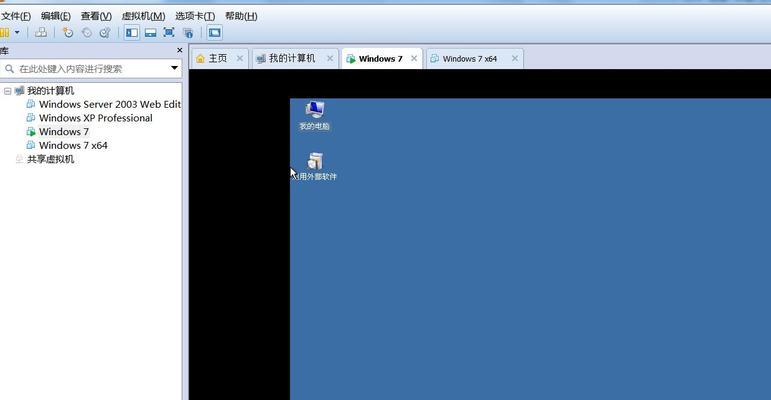Click the running Windows 7 VM icon in tree

coord(30,131)
